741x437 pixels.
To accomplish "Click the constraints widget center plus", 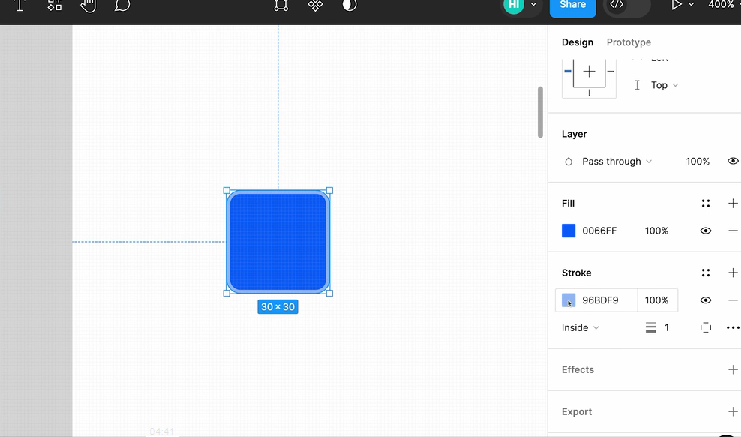I will pos(589,72).
